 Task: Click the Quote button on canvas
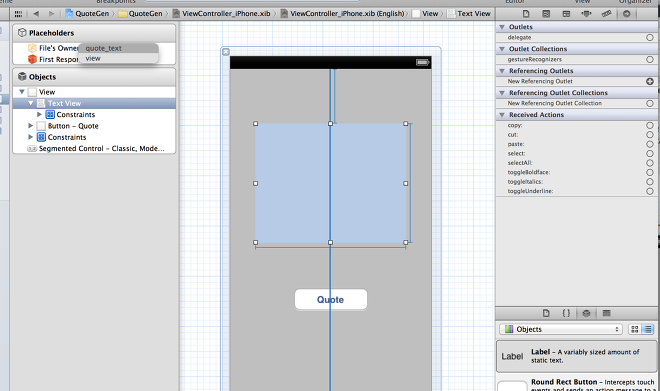[331, 300]
